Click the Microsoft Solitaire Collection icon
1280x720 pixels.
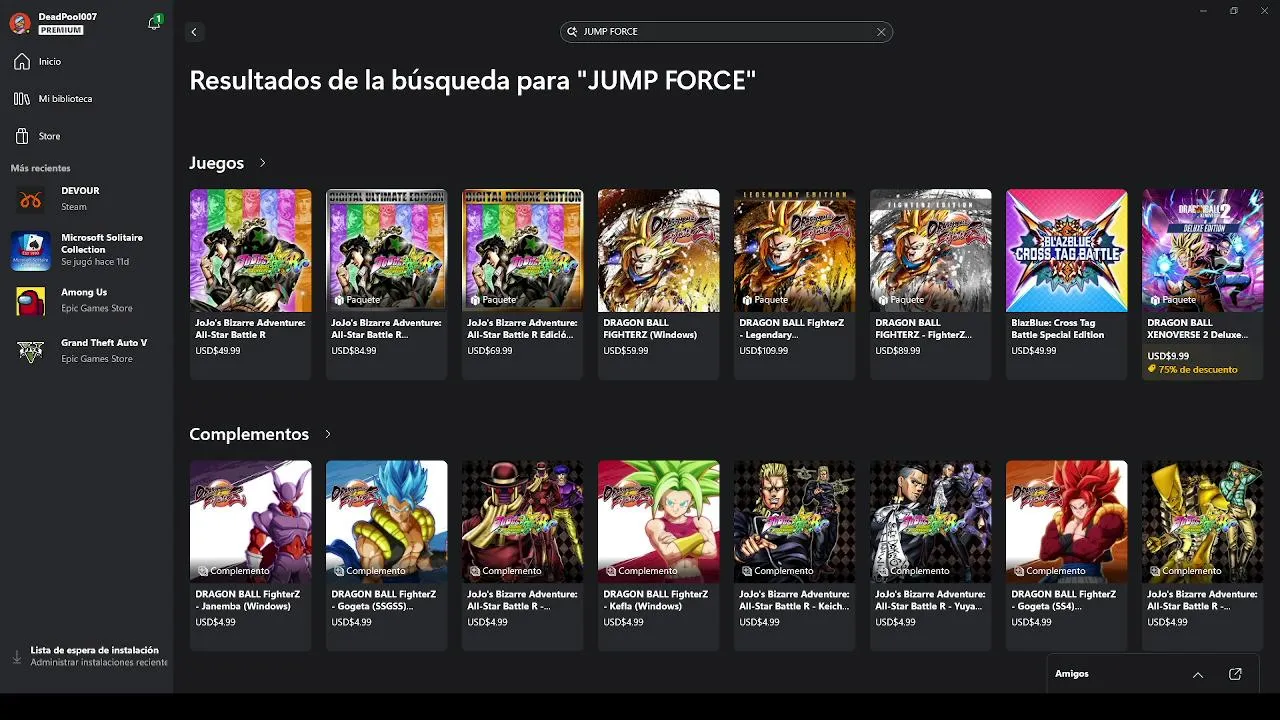[x=30, y=251]
